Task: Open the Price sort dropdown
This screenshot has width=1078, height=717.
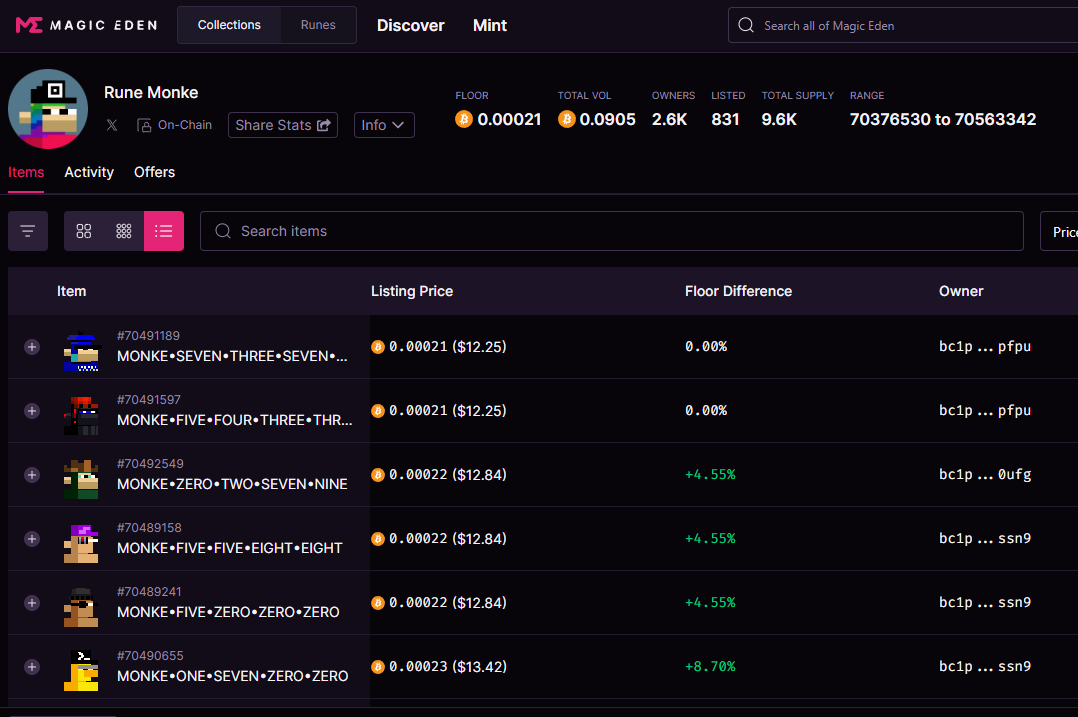Action: coord(1059,232)
